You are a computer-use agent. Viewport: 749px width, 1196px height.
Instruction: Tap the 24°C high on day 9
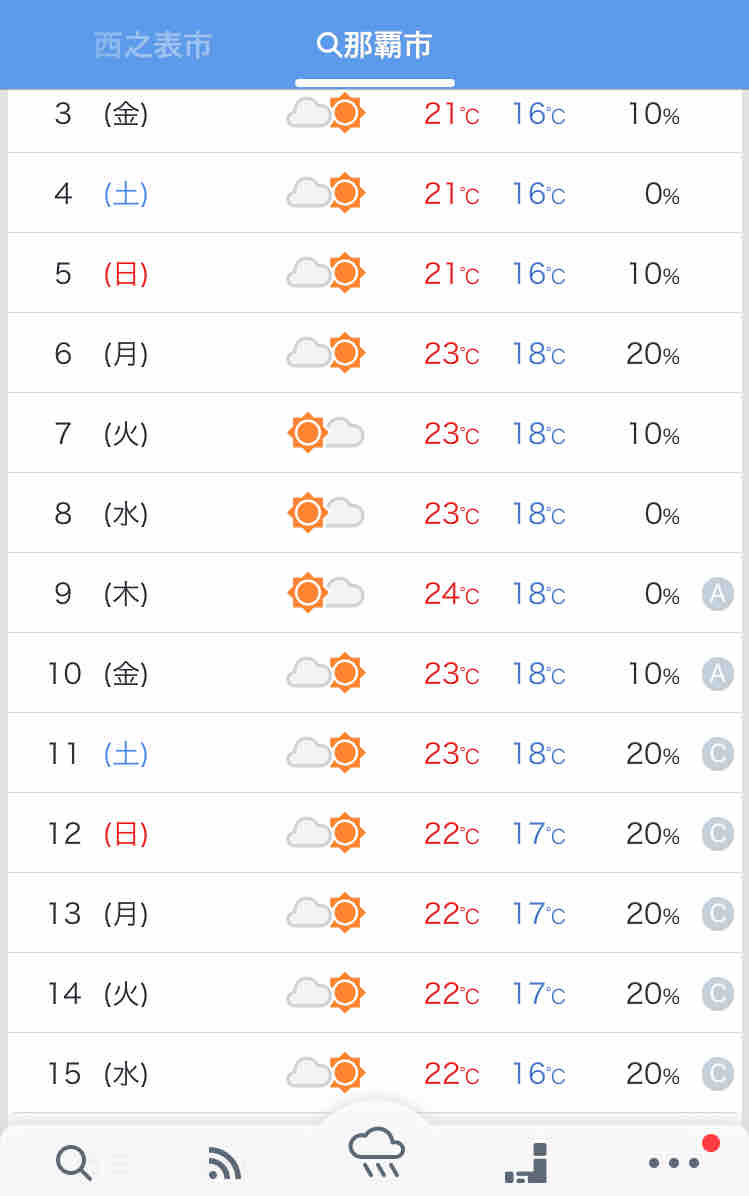tap(452, 593)
